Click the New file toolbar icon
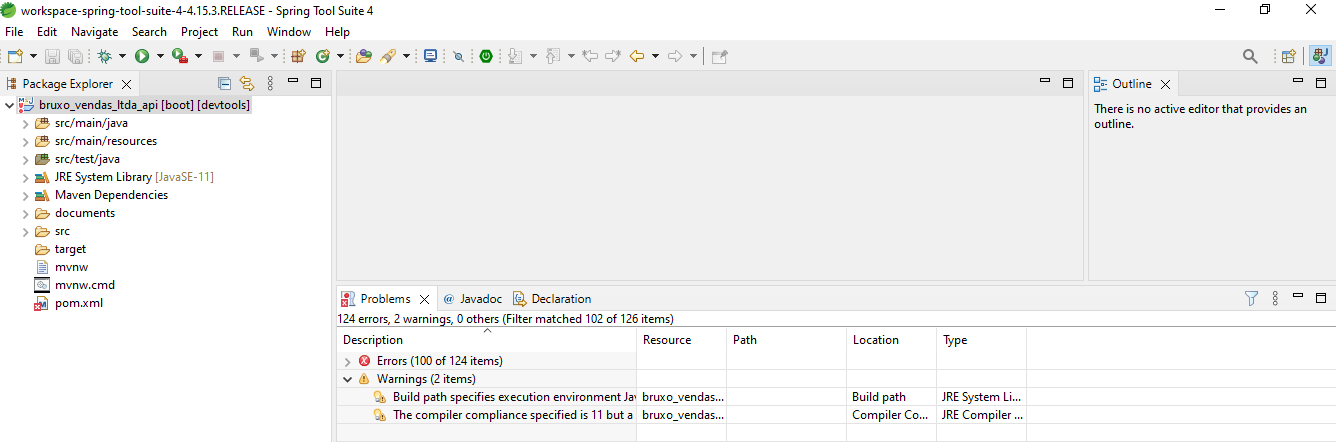 pos(15,56)
